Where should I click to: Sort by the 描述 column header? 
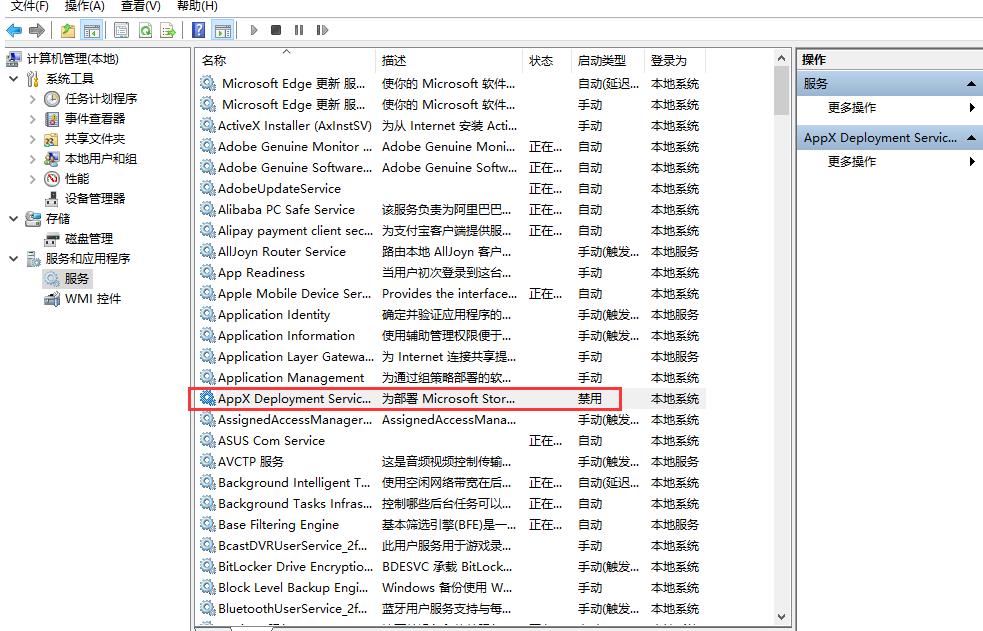tap(449, 60)
